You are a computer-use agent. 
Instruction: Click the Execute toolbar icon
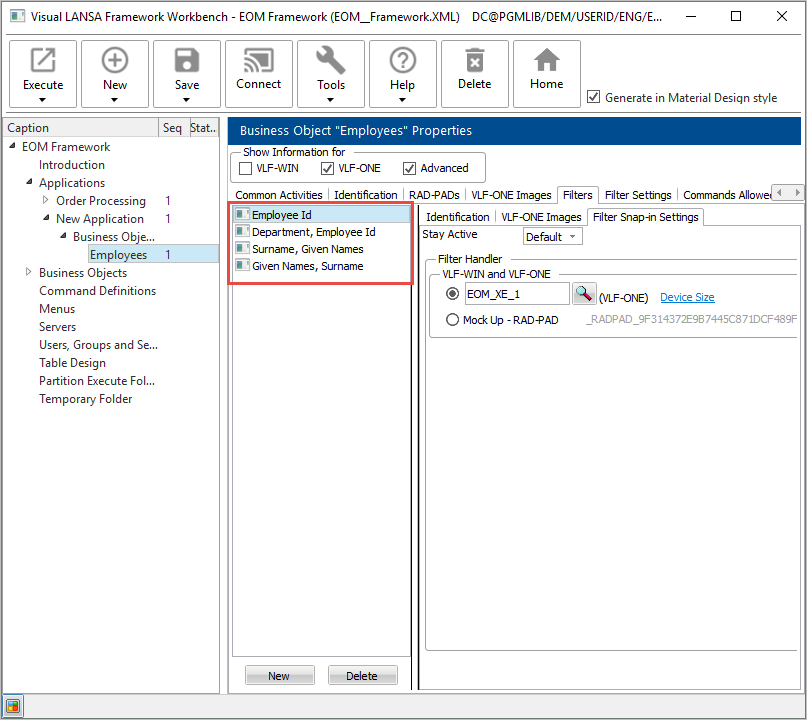(x=43, y=60)
